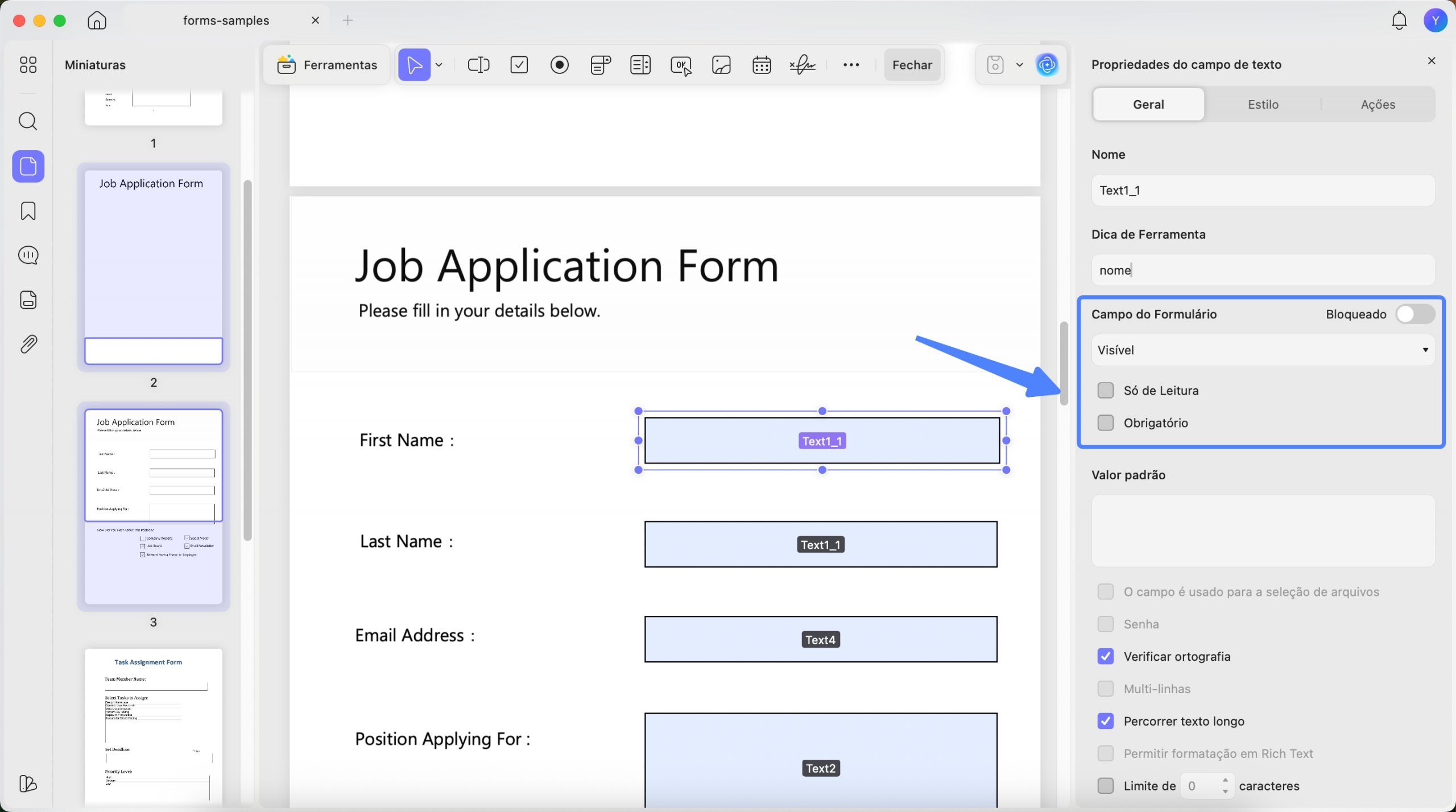The image size is (1456, 812).
Task: Open the comments sidebar icon
Action: [x=28, y=255]
